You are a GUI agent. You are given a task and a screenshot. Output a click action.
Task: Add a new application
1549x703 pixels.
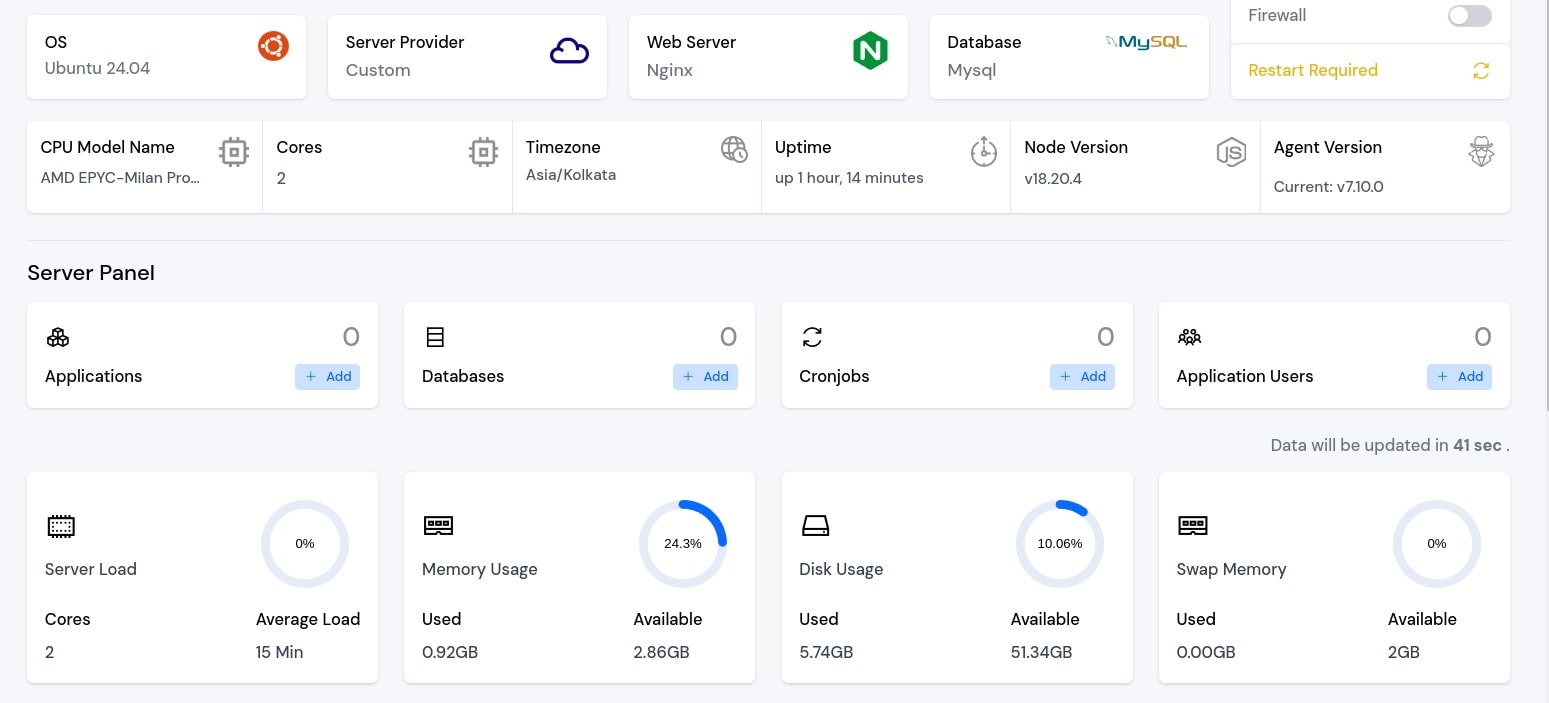pyautogui.click(x=327, y=377)
